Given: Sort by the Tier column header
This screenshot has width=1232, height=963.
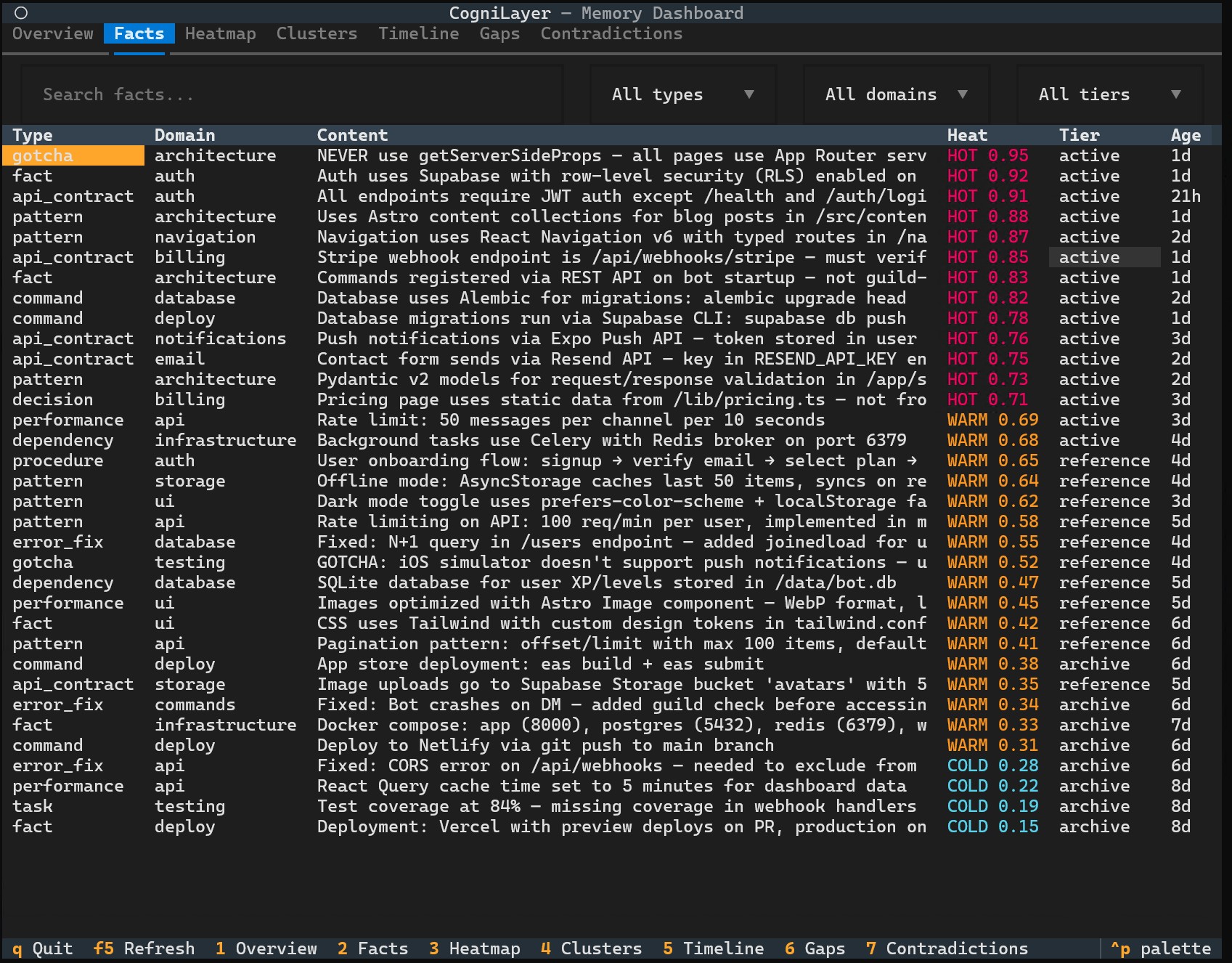Looking at the screenshot, I should 1080,135.
